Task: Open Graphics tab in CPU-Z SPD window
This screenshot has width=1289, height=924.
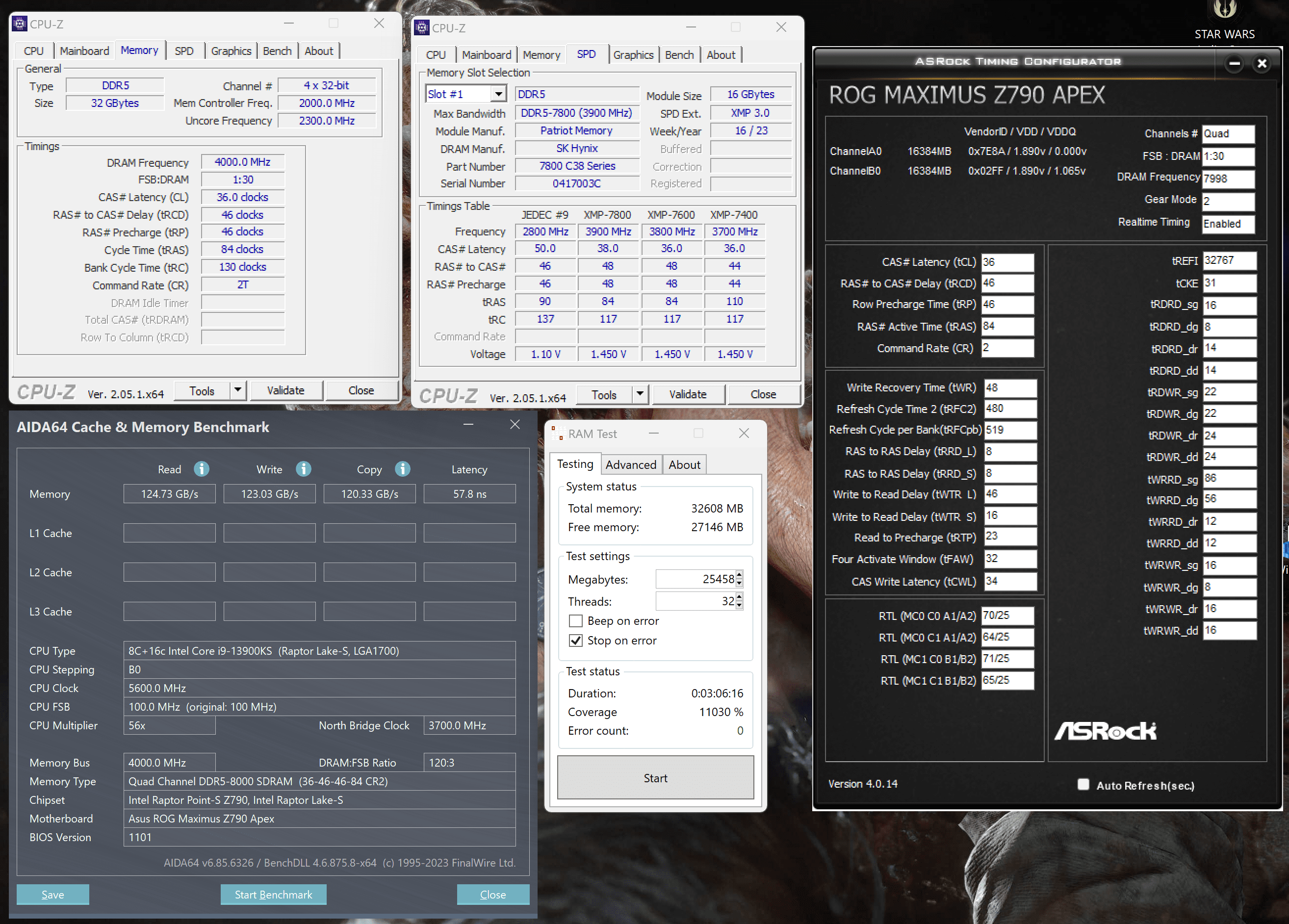Action: pos(633,54)
